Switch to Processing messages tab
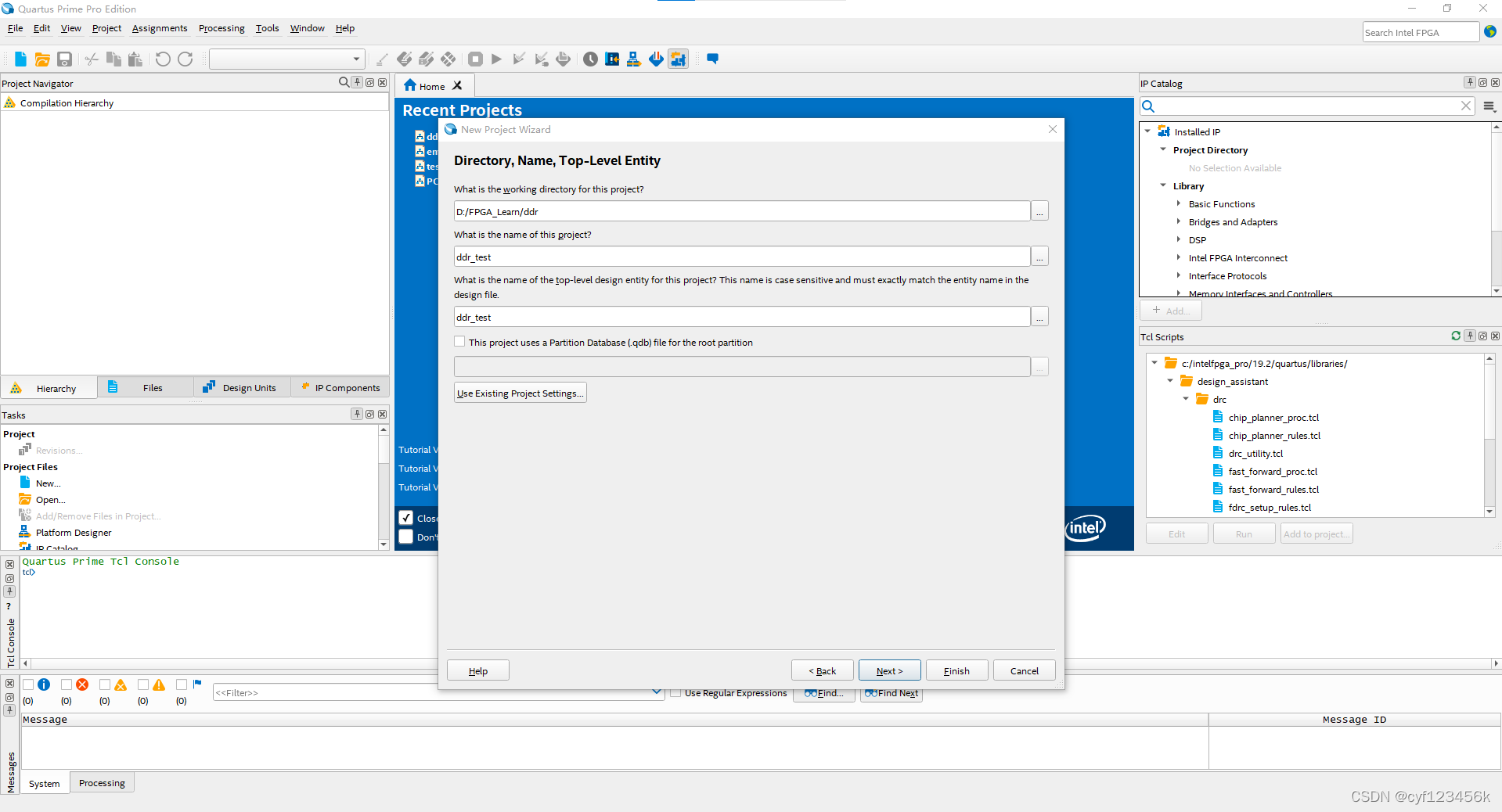 (102, 783)
